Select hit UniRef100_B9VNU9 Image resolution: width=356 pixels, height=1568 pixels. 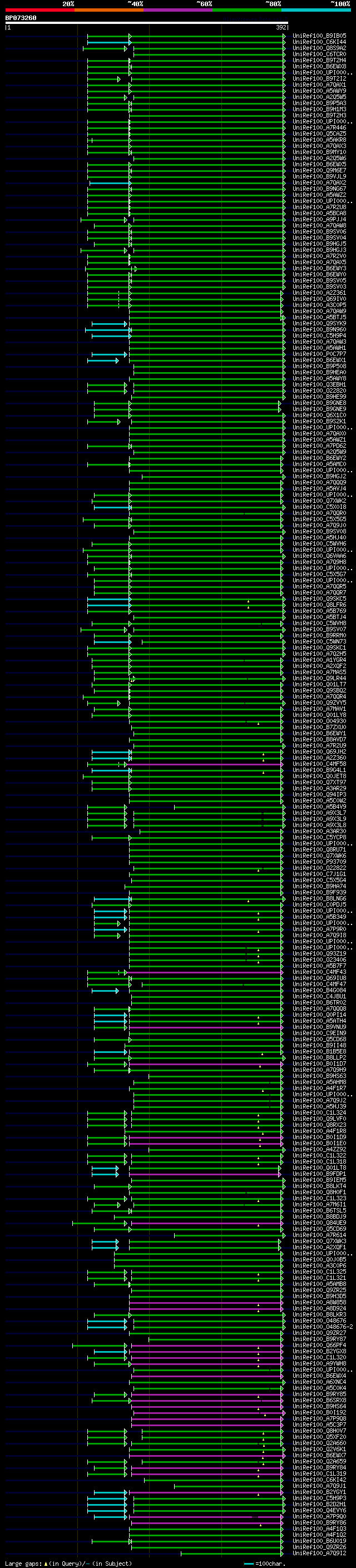click(x=319, y=1027)
